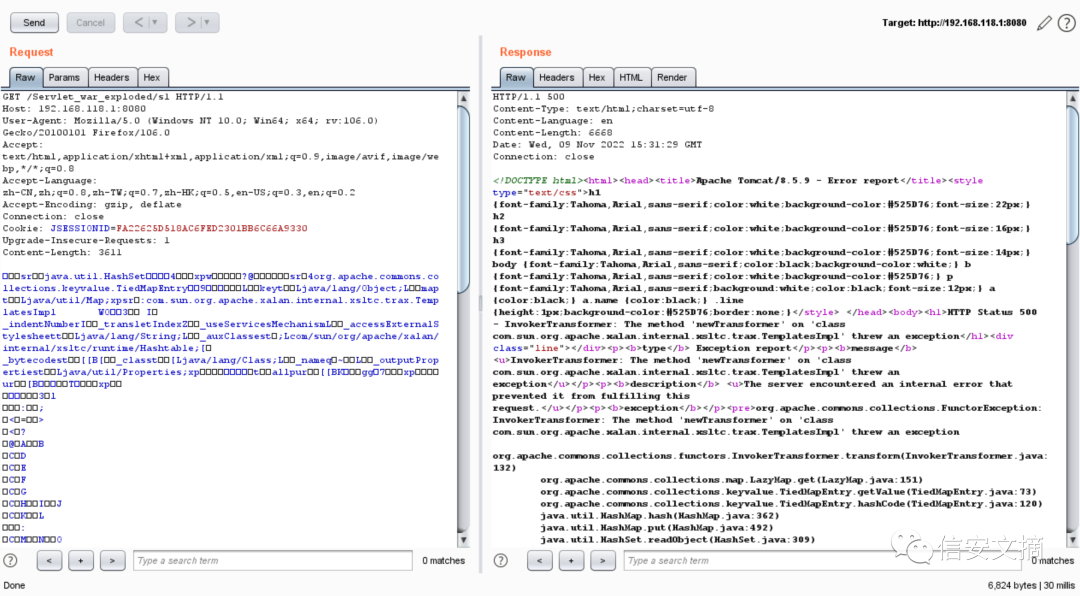Click response pane scroll-up arrow
Image resolution: width=1080 pixels, height=596 pixels.
[x=1072, y=98]
